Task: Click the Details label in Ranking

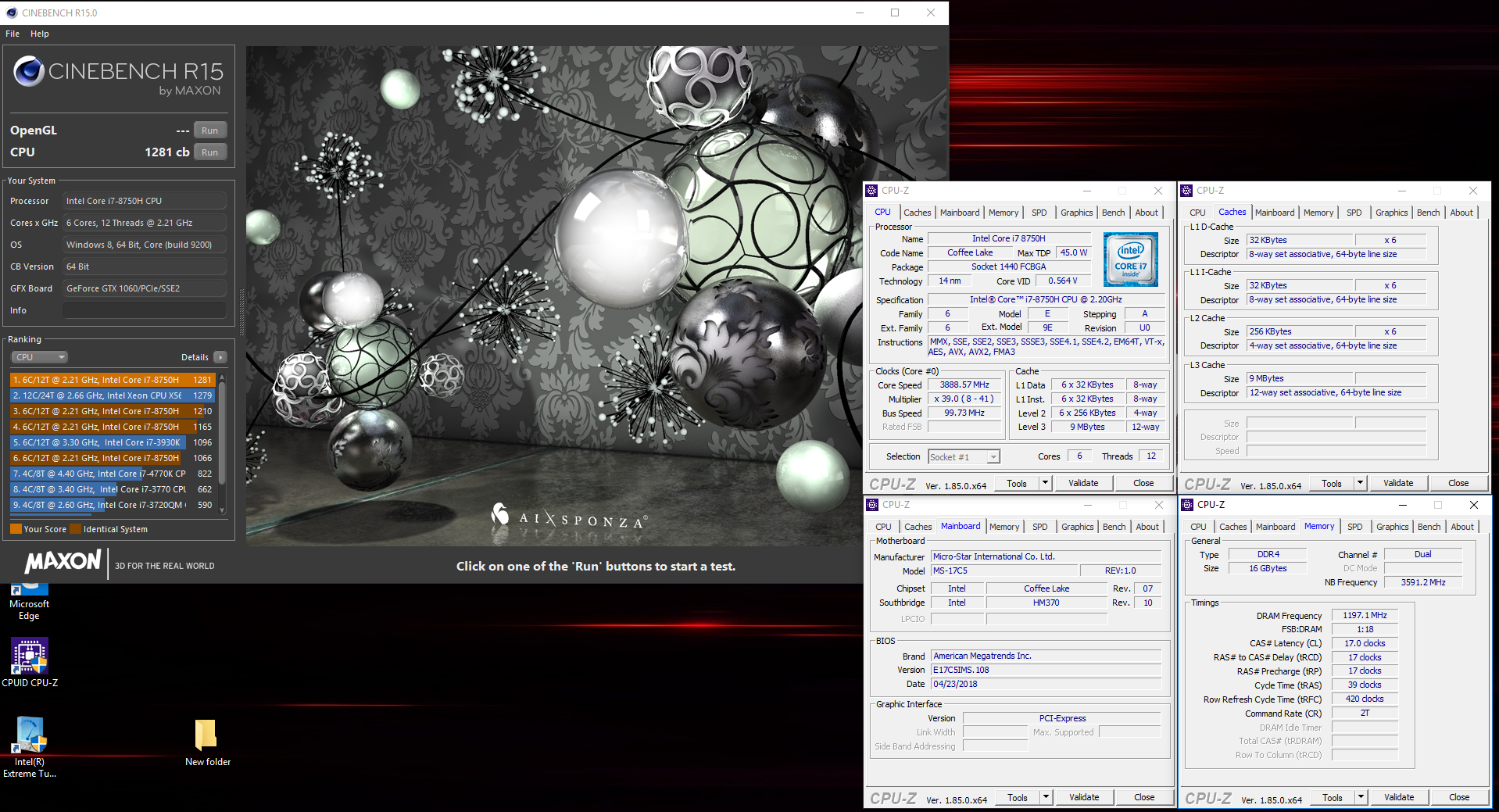Action: tap(195, 357)
